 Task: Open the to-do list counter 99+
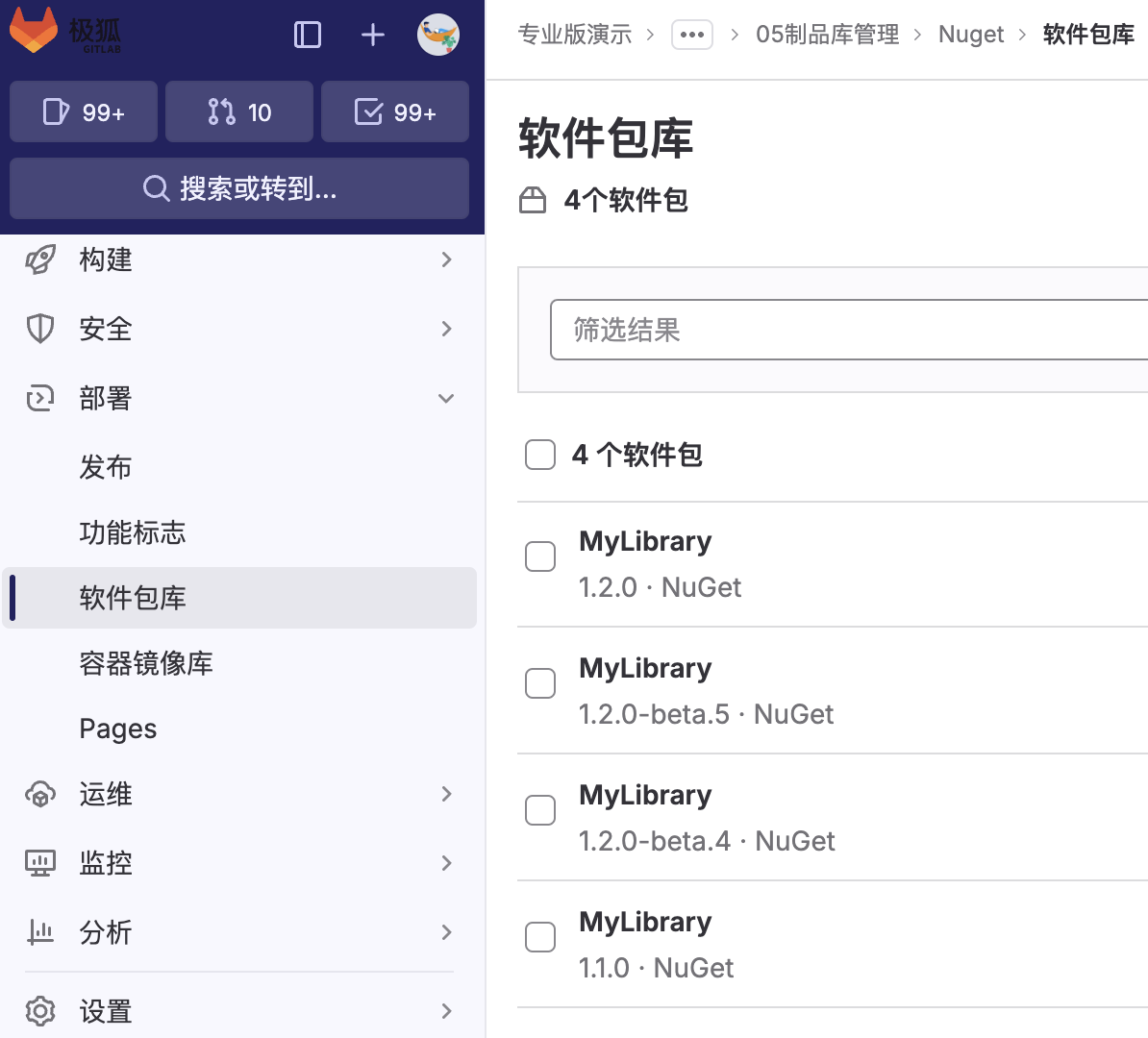(394, 111)
